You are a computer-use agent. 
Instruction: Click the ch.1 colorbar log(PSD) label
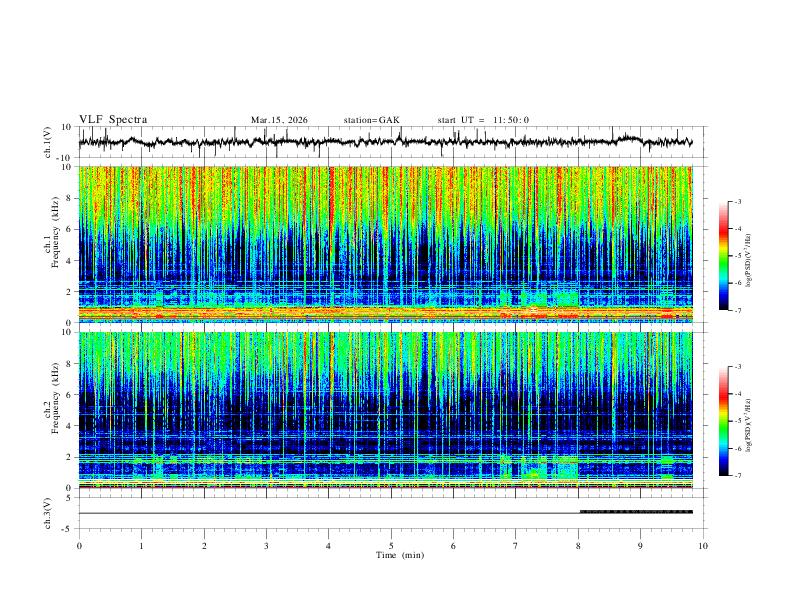748,260
